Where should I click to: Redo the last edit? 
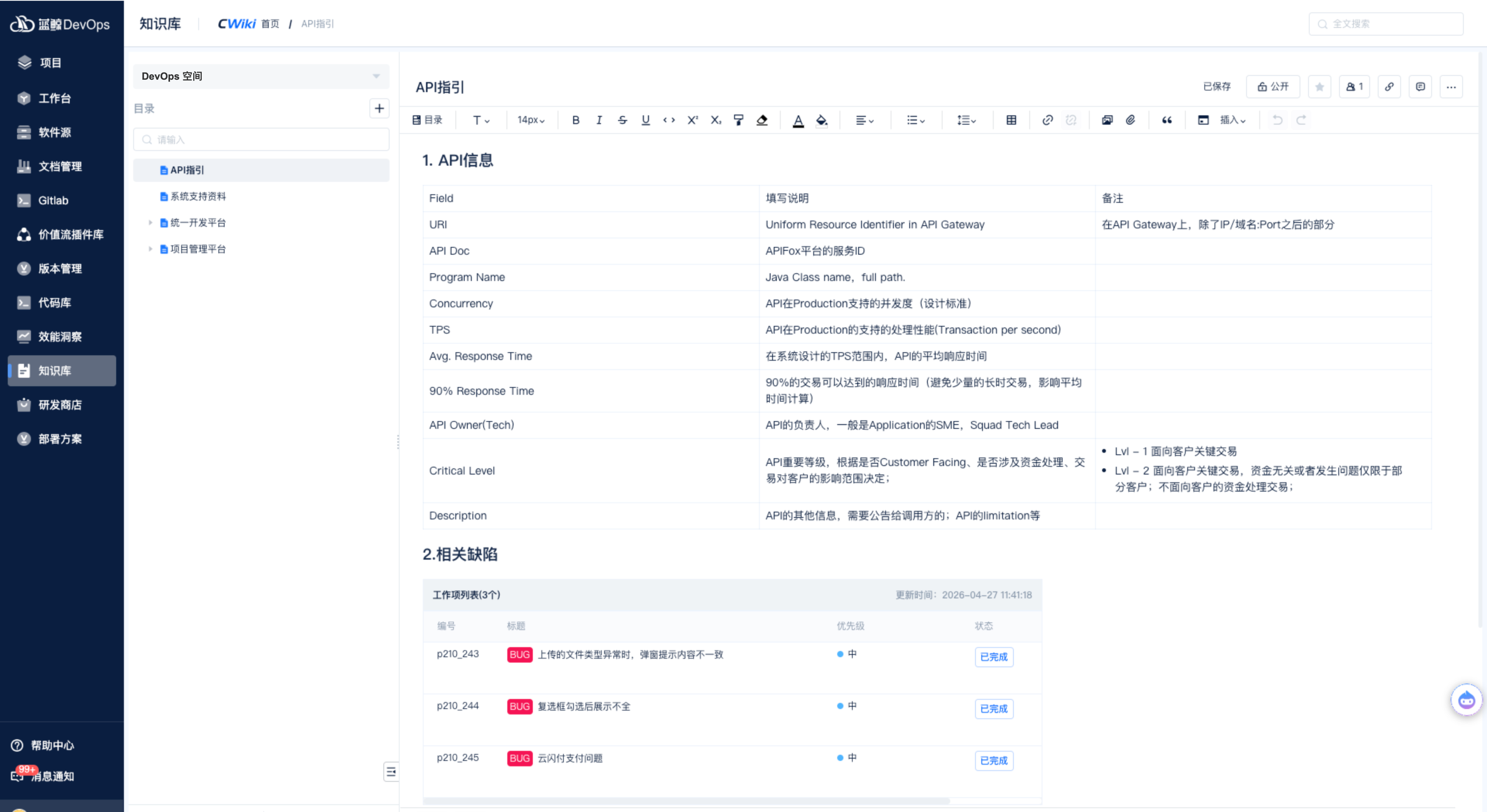click(x=1301, y=120)
